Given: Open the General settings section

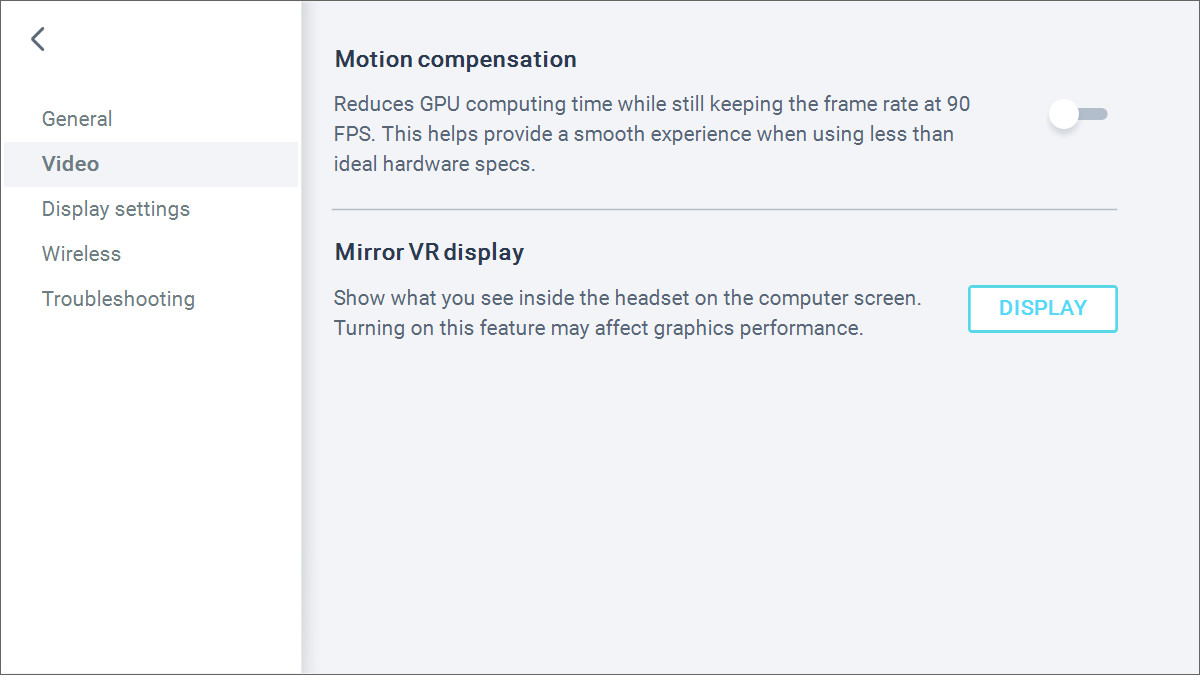Looking at the screenshot, I should [77, 118].
